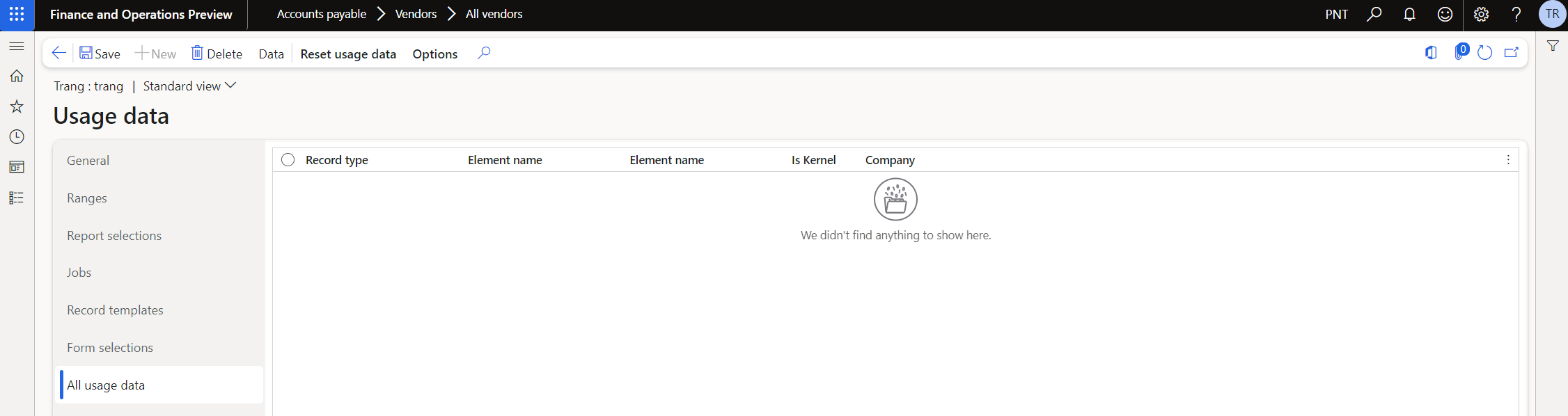Open the Ranges tab
This screenshot has width=1568, height=416.
coord(159,198)
